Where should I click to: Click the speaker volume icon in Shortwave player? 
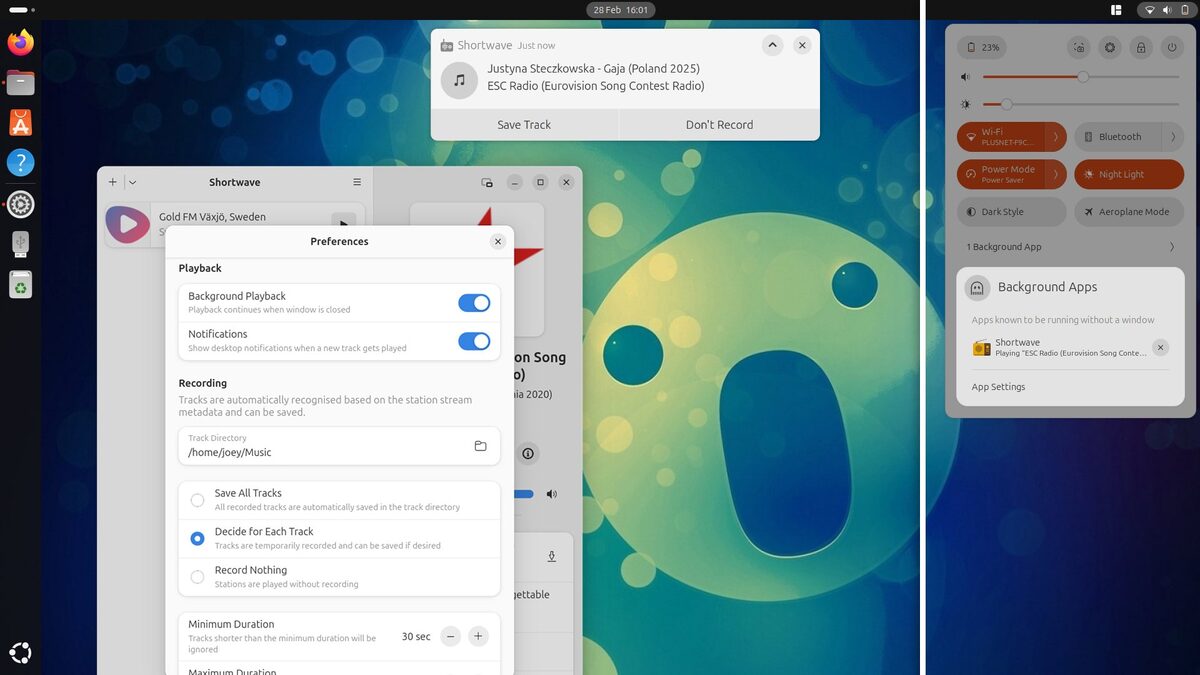pyautogui.click(x=551, y=494)
